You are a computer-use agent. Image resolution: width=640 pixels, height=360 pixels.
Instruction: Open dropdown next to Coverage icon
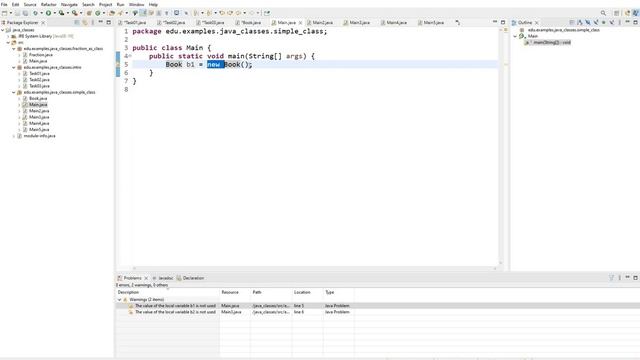click(68, 13)
